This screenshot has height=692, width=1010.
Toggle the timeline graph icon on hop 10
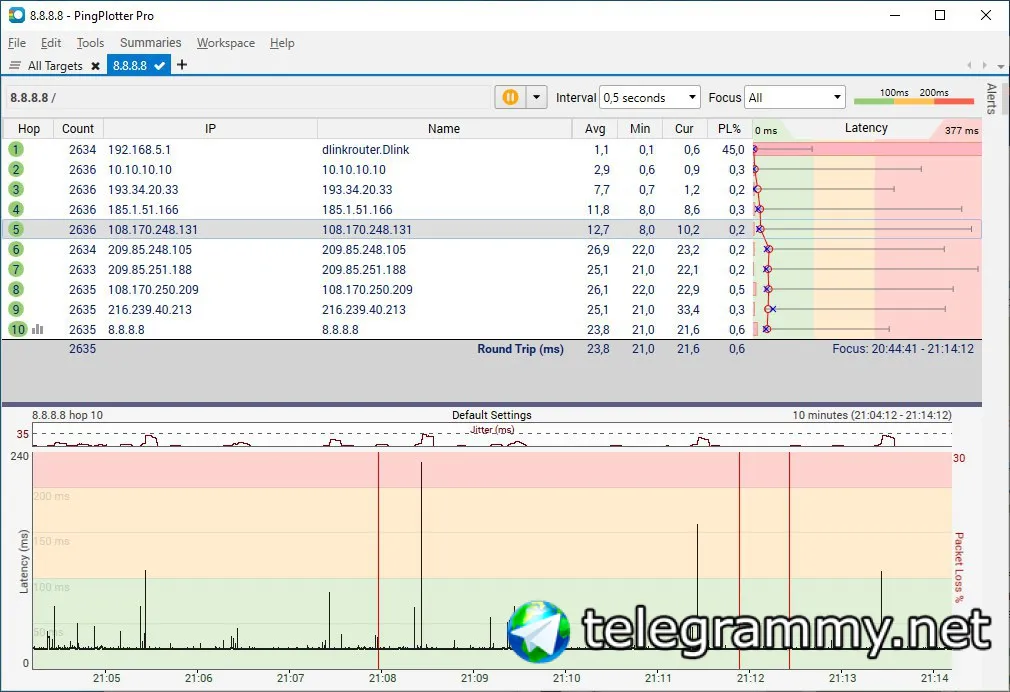pos(37,329)
